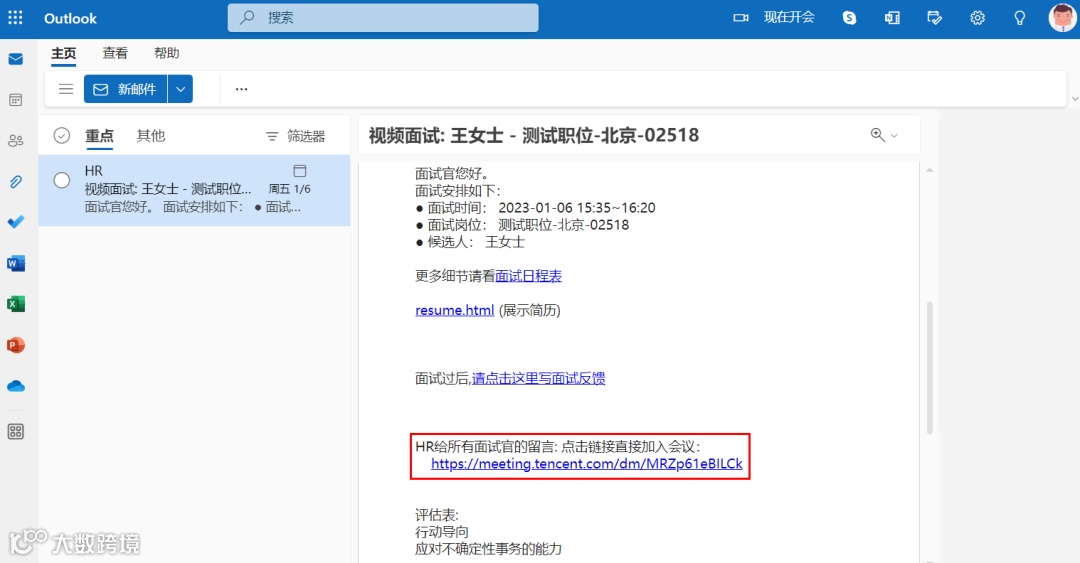The image size is (1080, 563).
Task: Open the Tips lightbulb icon
Action: pos(1020,18)
